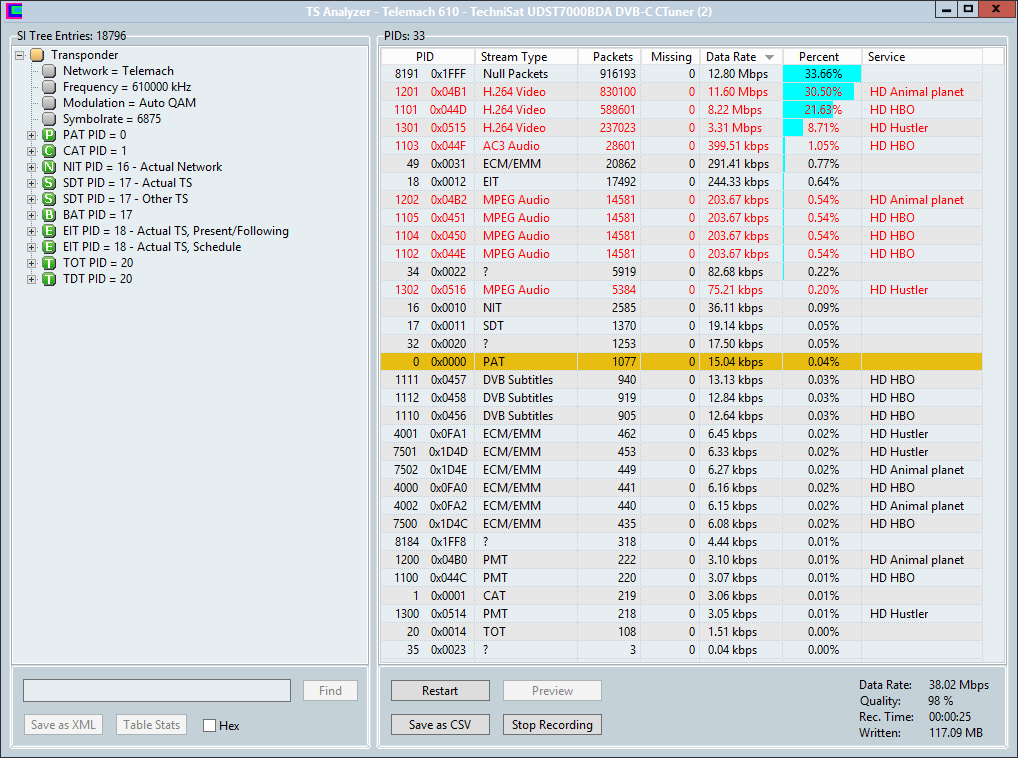
Task: Click the Stop Recording button
Action: (x=552, y=725)
